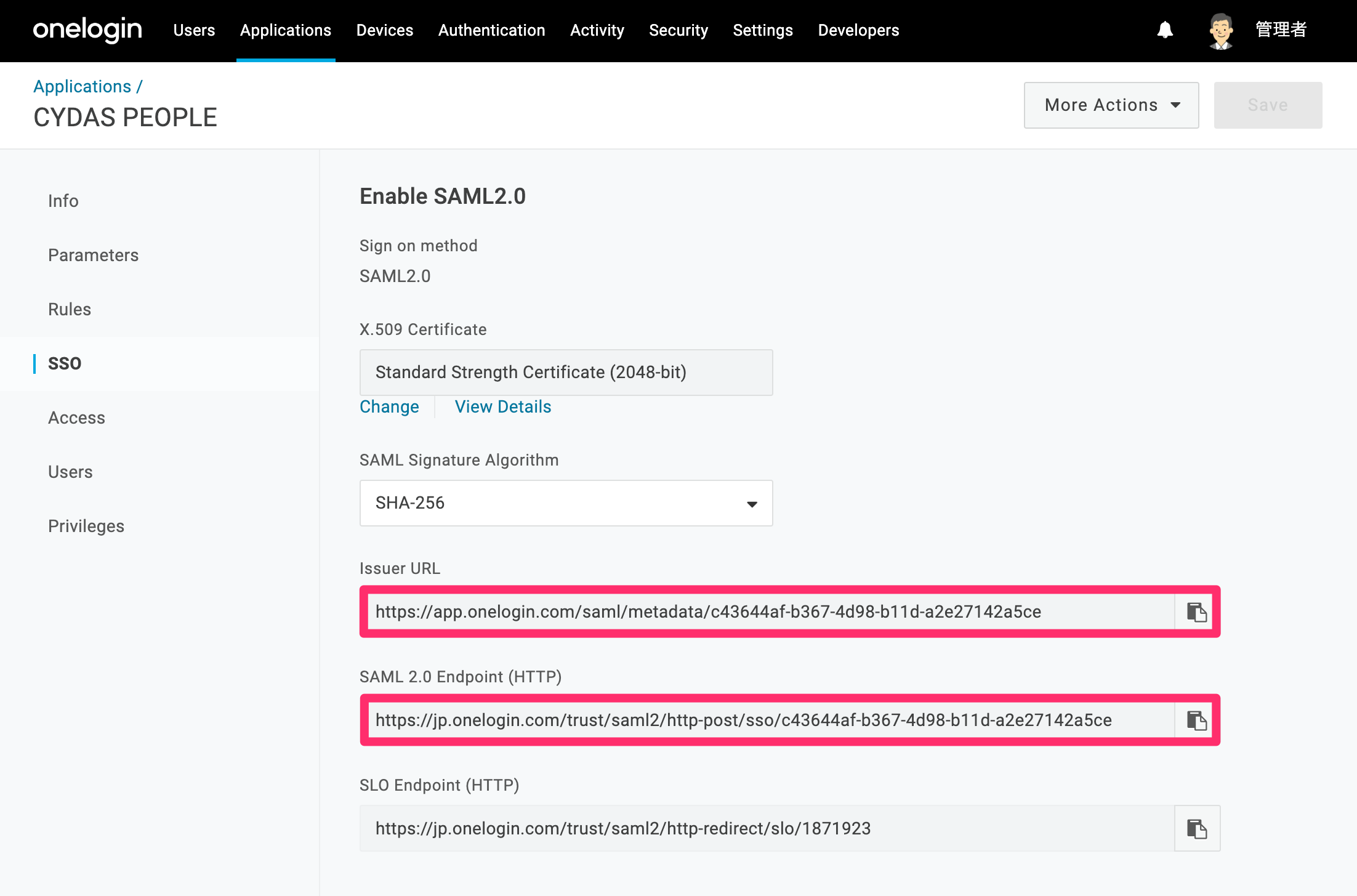Click the admin user avatar
The image size is (1357, 896).
pos(1220,30)
